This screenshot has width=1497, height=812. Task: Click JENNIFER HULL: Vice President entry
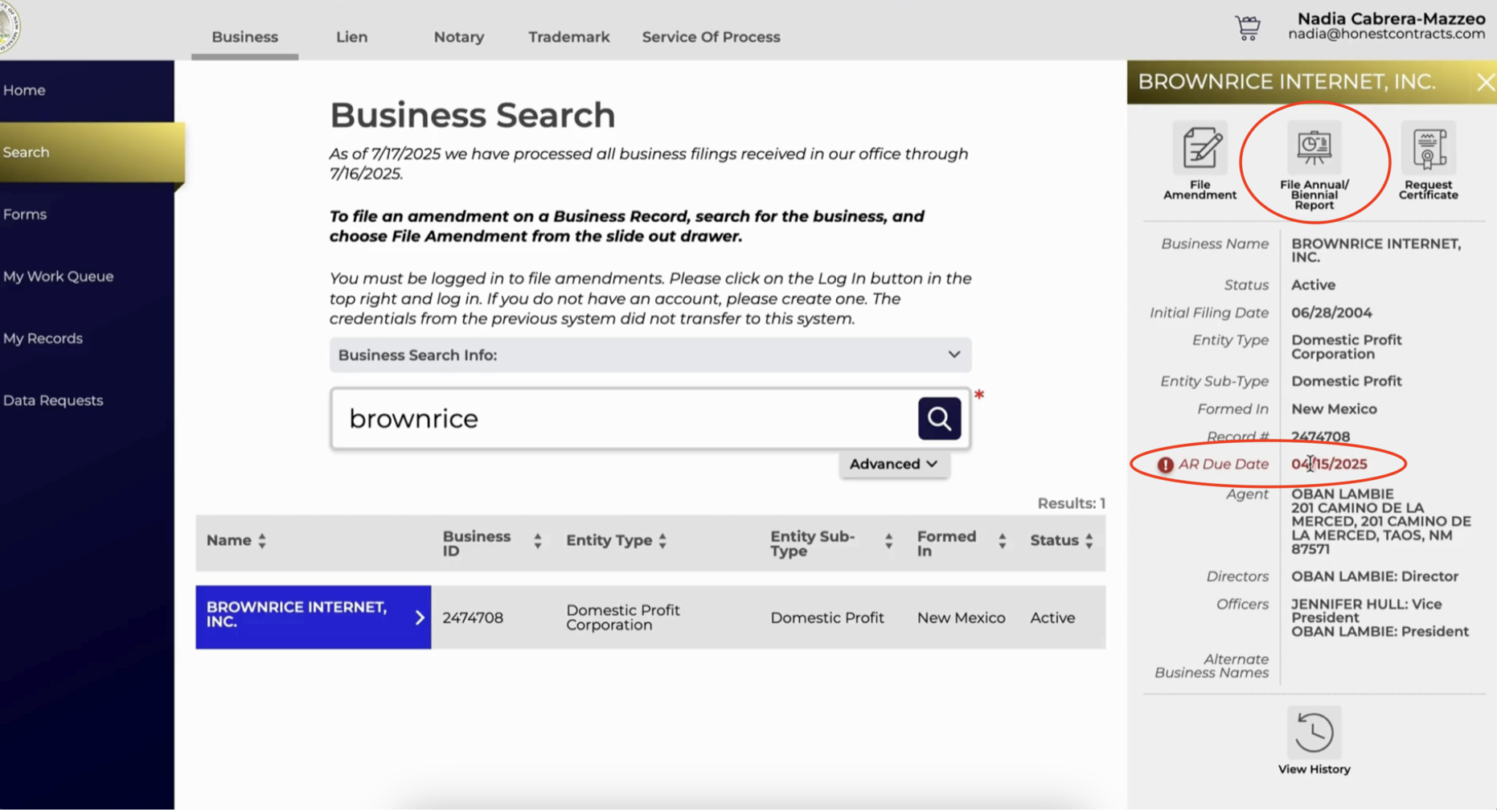1367,611
